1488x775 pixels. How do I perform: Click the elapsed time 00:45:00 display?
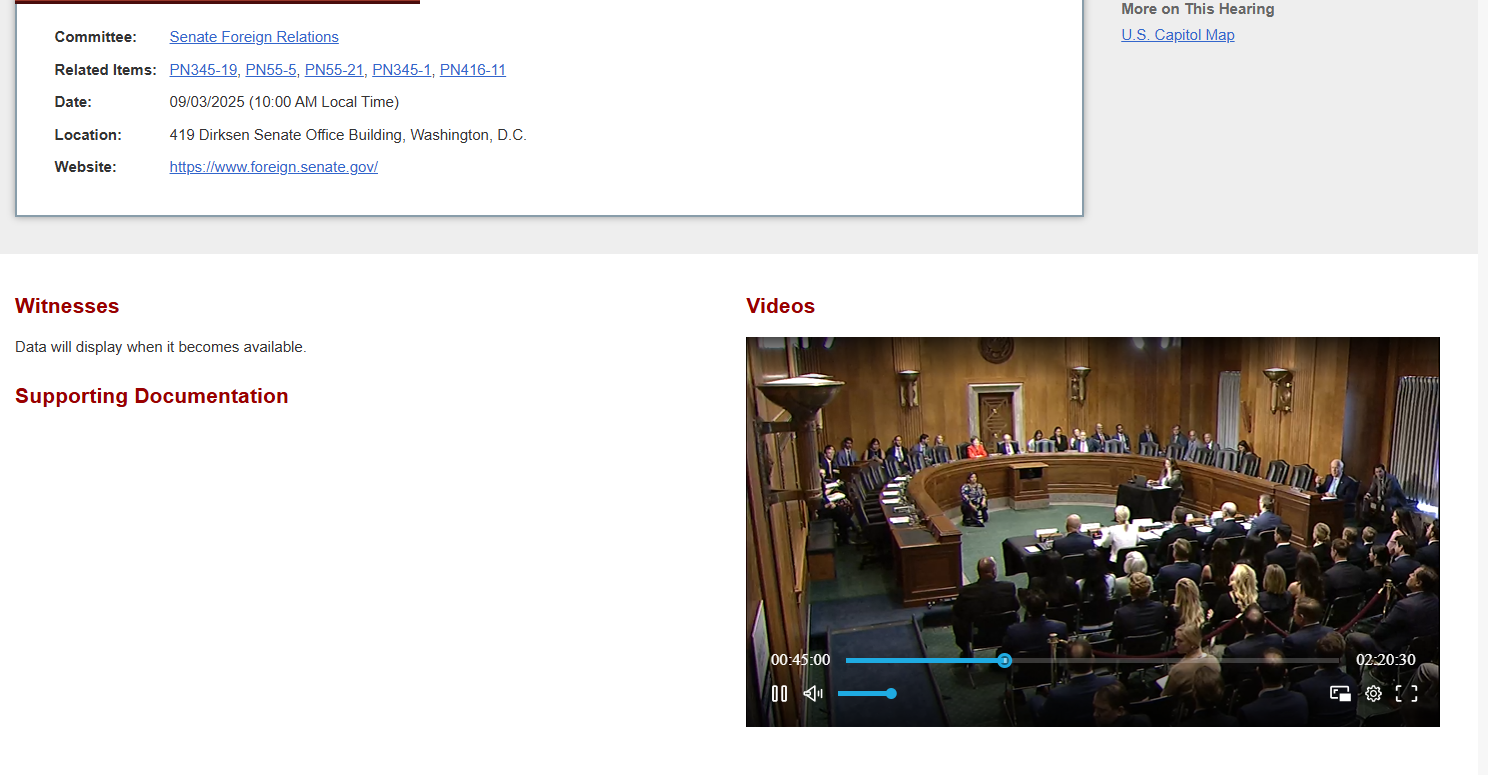800,660
